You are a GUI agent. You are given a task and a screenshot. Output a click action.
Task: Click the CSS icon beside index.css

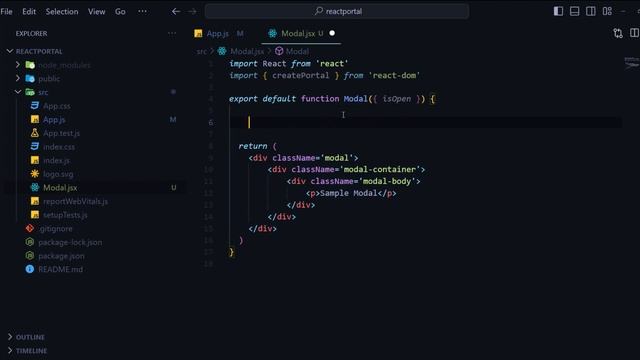tap(35, 147)
